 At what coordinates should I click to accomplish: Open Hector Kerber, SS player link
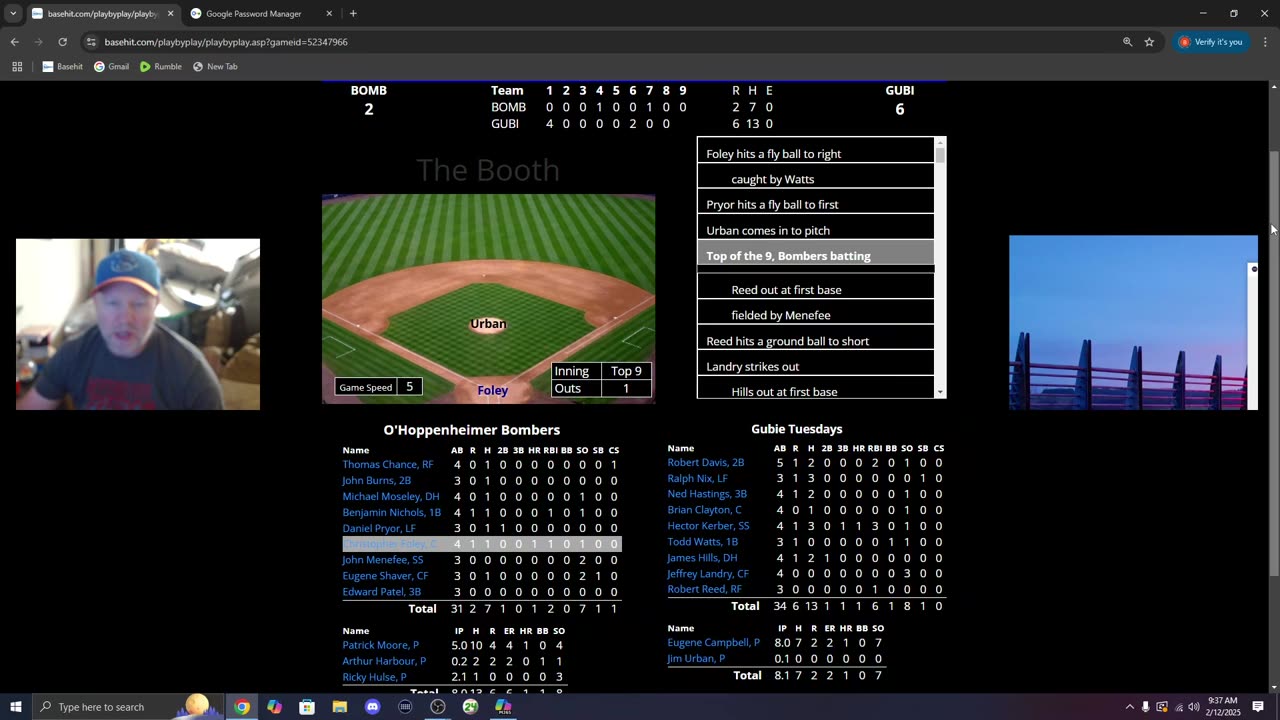click(708, 526)
